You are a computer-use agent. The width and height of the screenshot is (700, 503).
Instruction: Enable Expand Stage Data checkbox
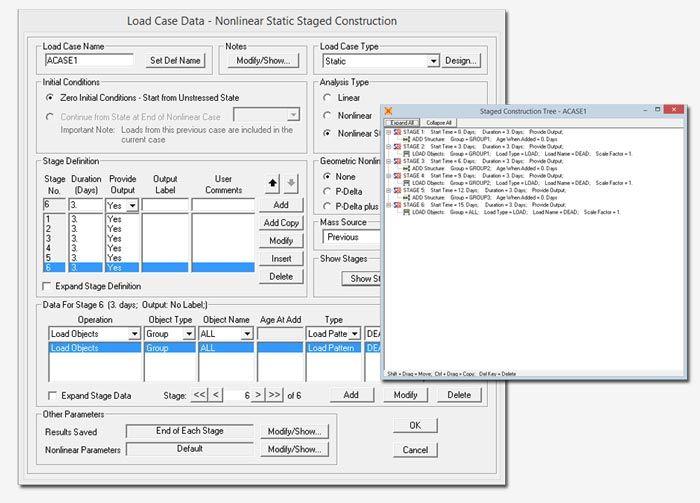click(52, 395)
